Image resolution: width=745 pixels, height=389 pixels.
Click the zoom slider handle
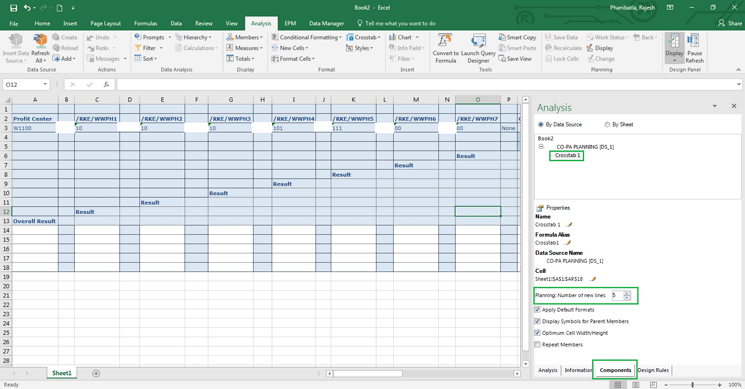(x=693, y=385)
